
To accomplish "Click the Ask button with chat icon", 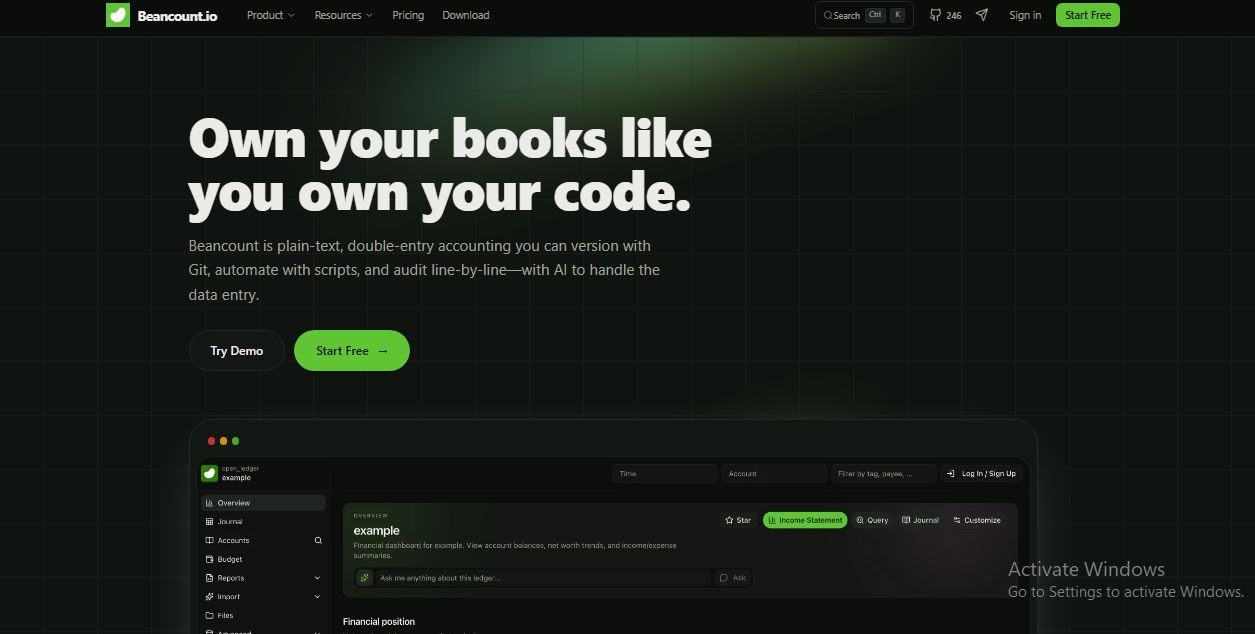I will (x=733, y=577).
